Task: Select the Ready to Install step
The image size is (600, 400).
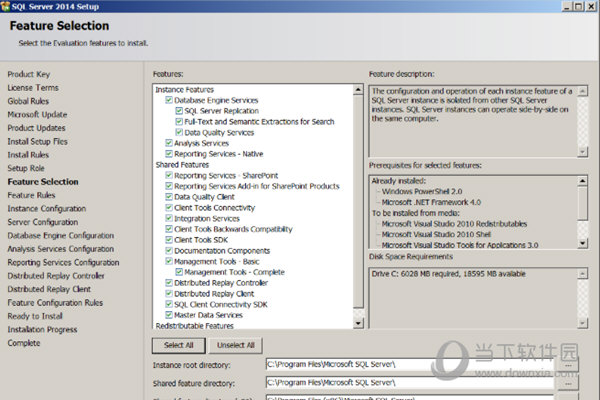Action: 35,316
